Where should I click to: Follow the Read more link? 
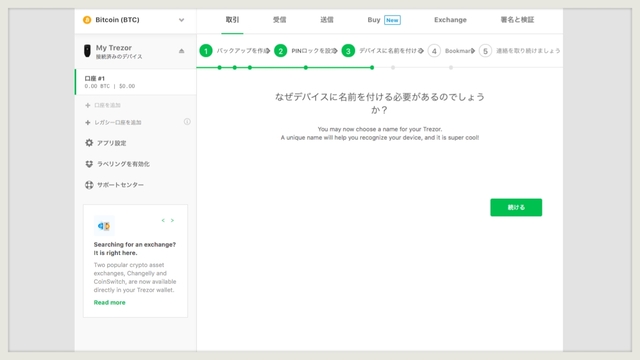109,302
